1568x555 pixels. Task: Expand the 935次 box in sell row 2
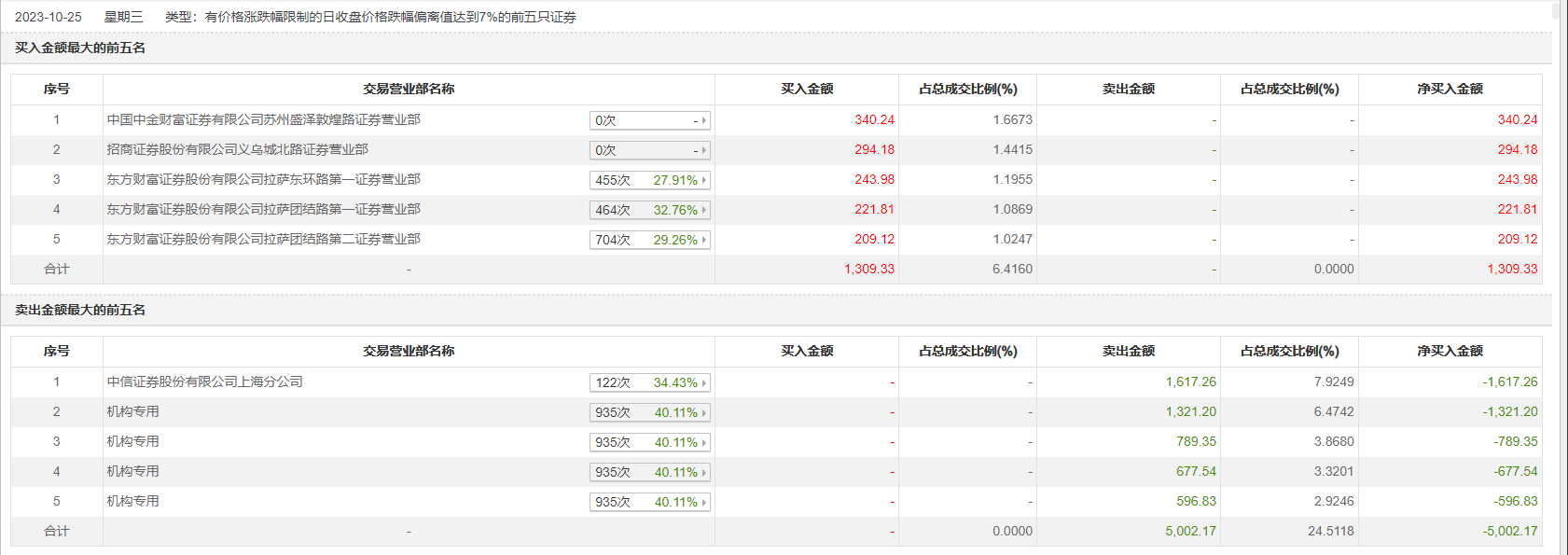649,412
